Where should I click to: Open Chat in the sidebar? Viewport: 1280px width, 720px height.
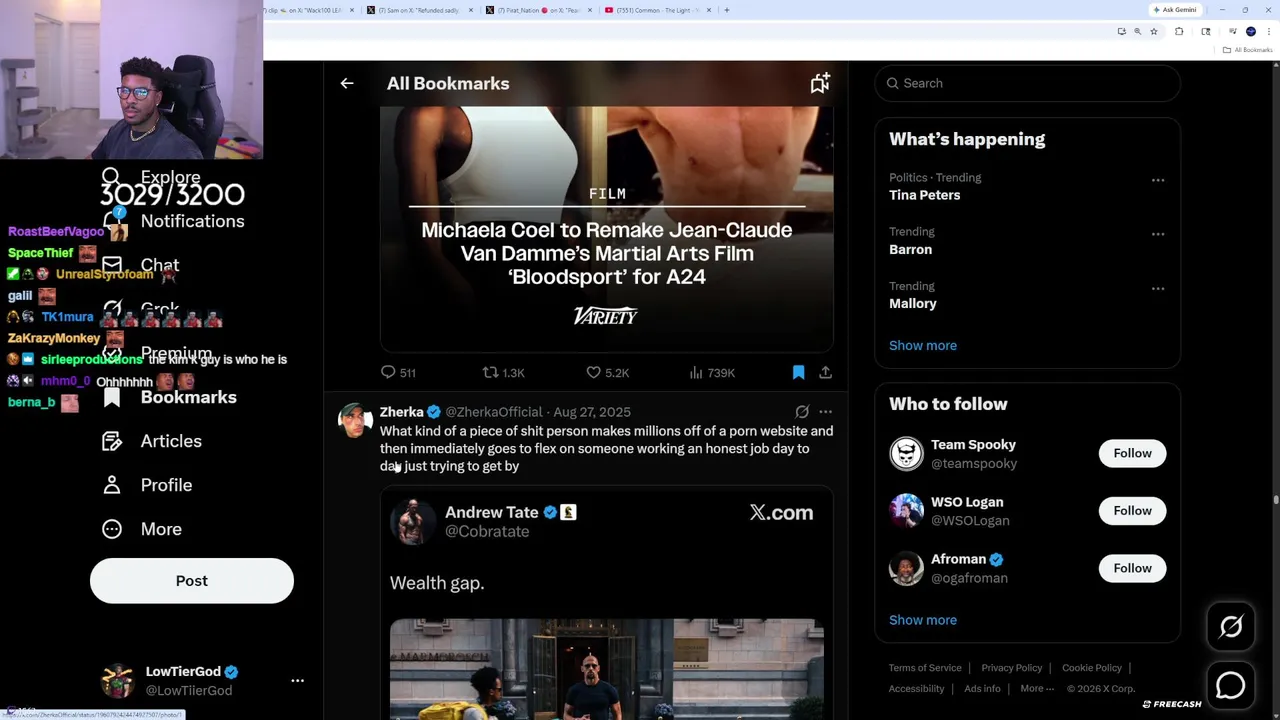160,265
